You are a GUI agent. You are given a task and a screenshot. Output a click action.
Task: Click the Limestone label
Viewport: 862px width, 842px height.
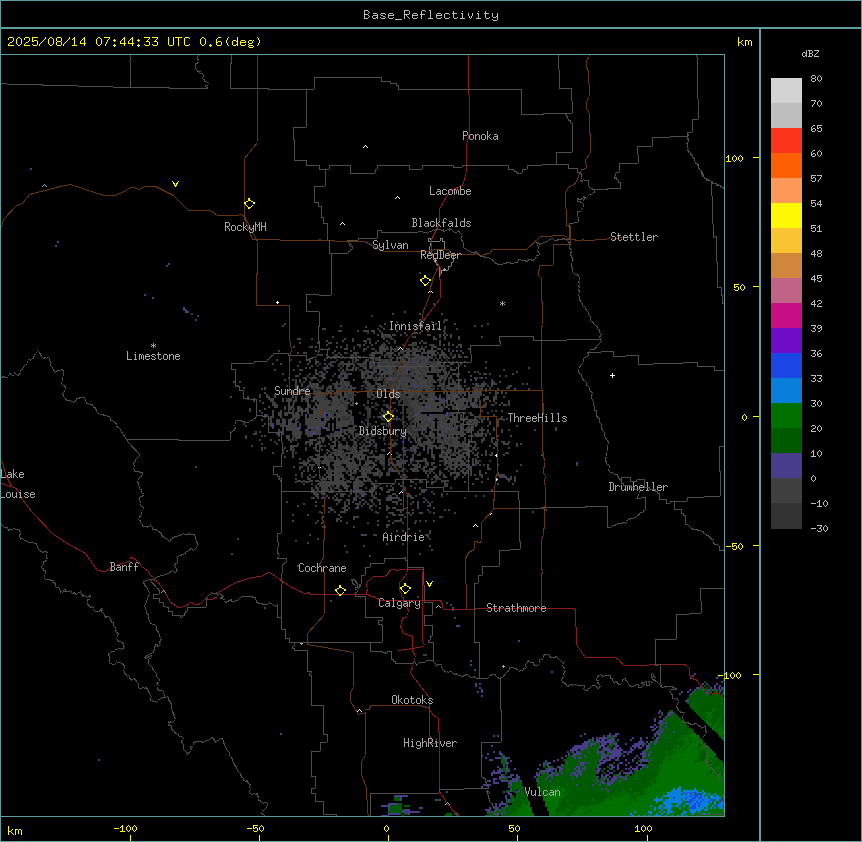coord(153,356)
